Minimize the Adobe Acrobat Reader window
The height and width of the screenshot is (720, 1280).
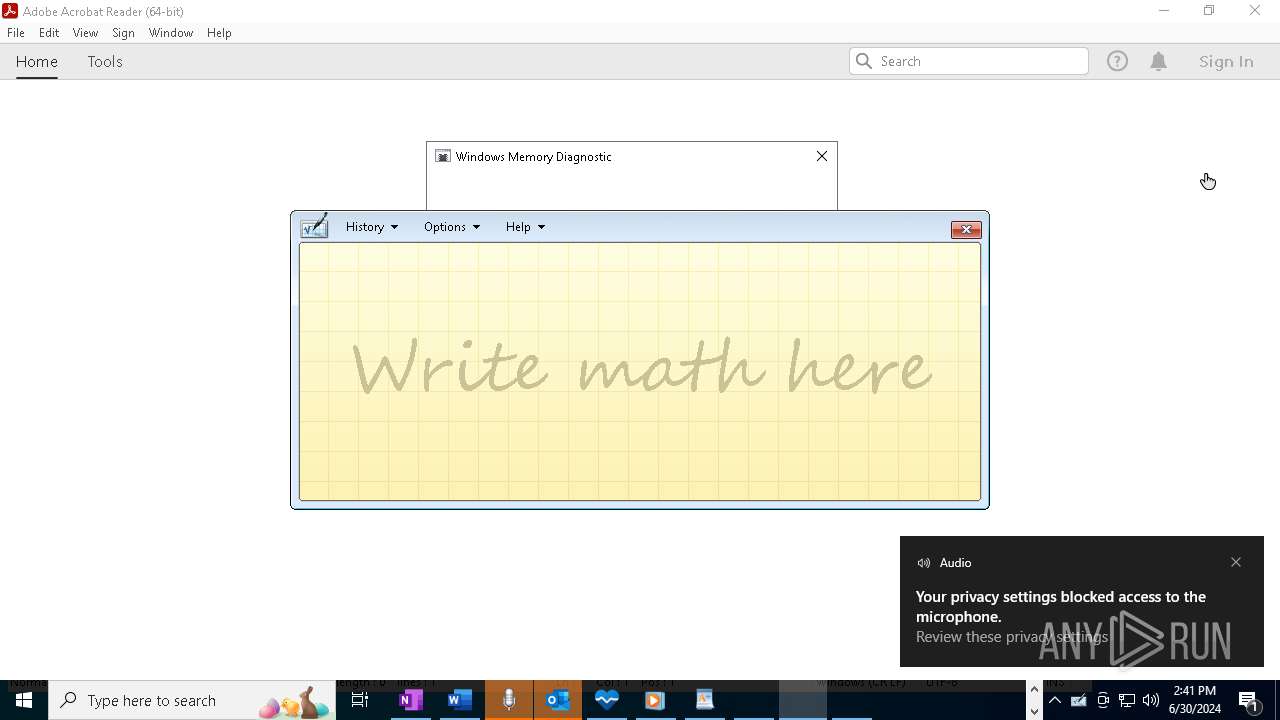pos(1163,11)
